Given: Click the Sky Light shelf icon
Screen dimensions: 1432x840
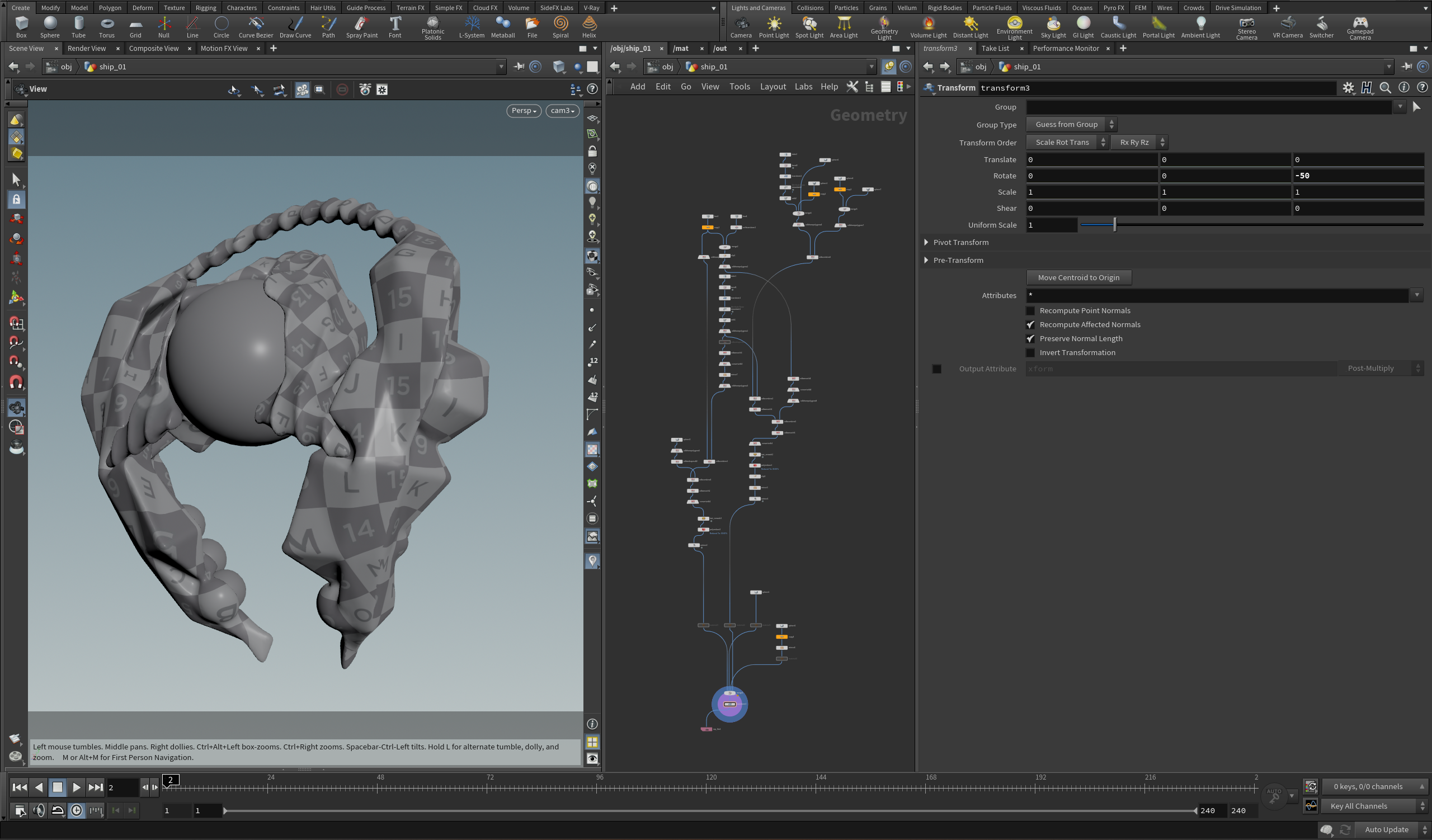Looking at the screenshot, I should (x=1052, y=27).
